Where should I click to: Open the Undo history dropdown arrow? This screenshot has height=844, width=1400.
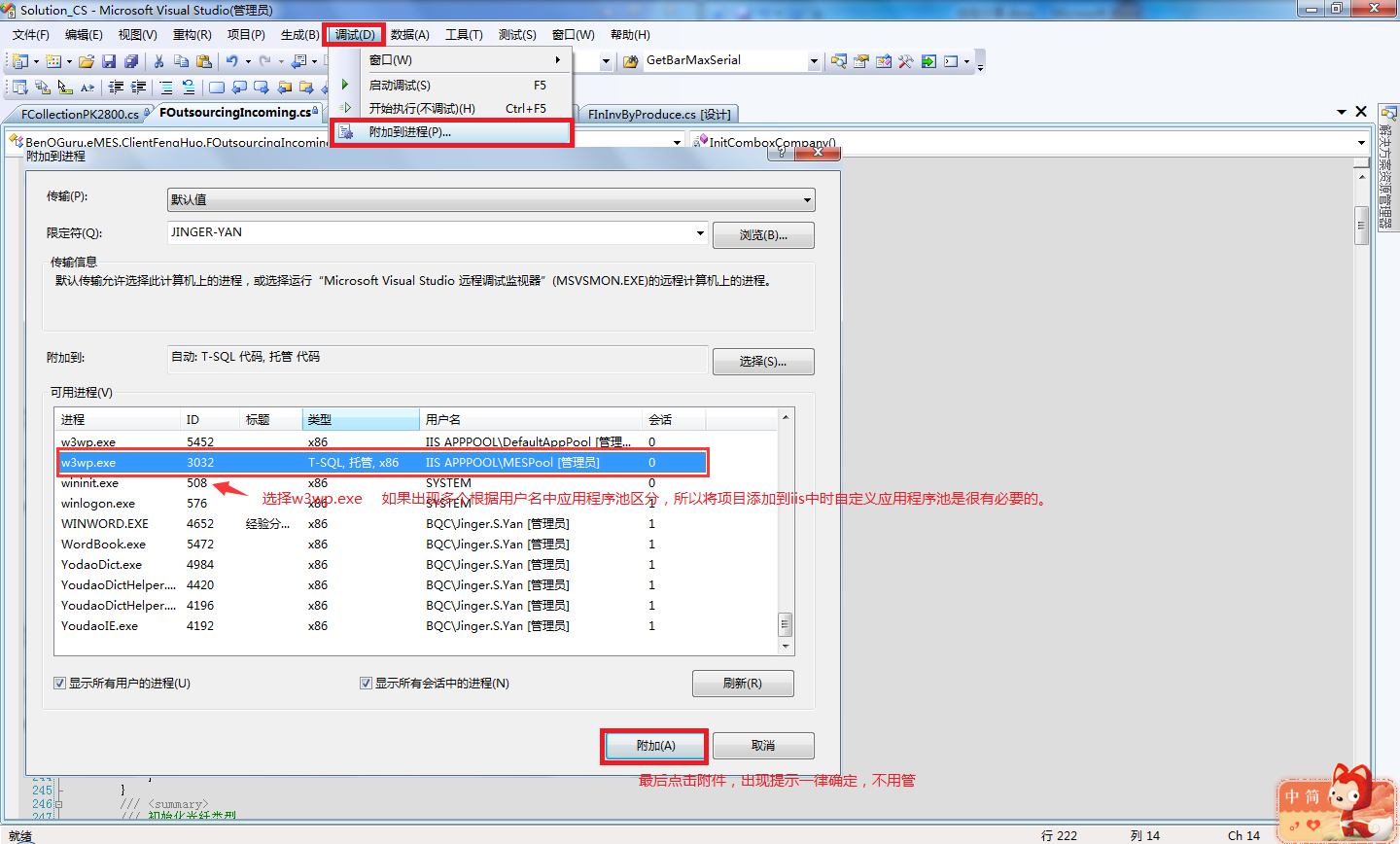(248, 61)
